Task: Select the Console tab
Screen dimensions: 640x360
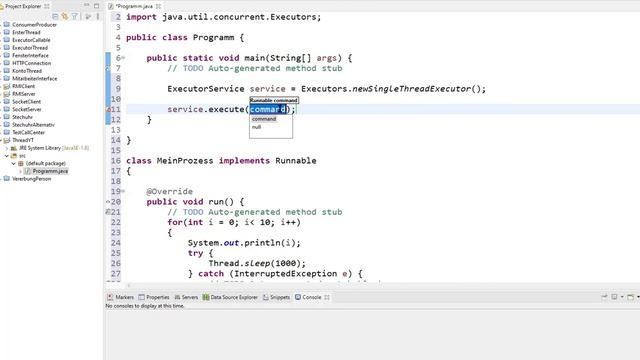Action: (x=308, y=297)
